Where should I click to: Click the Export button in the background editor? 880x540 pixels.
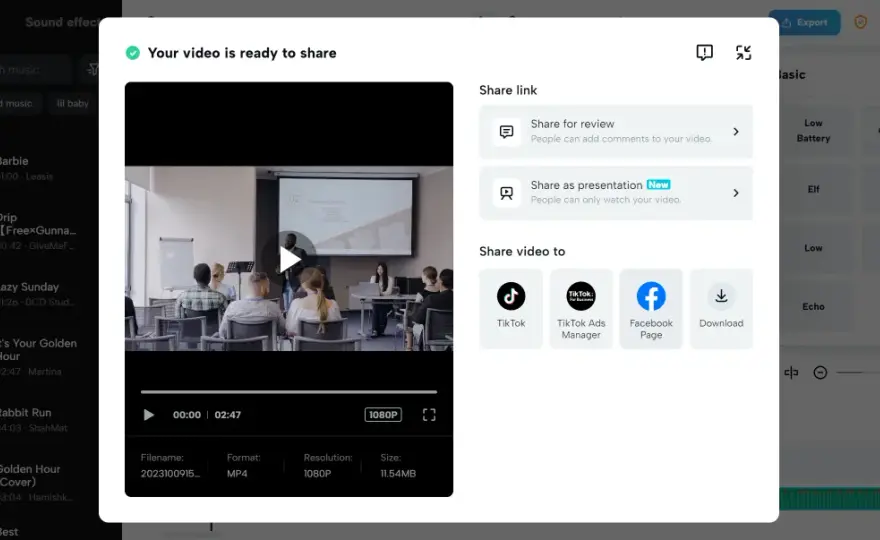coord(804,22)
